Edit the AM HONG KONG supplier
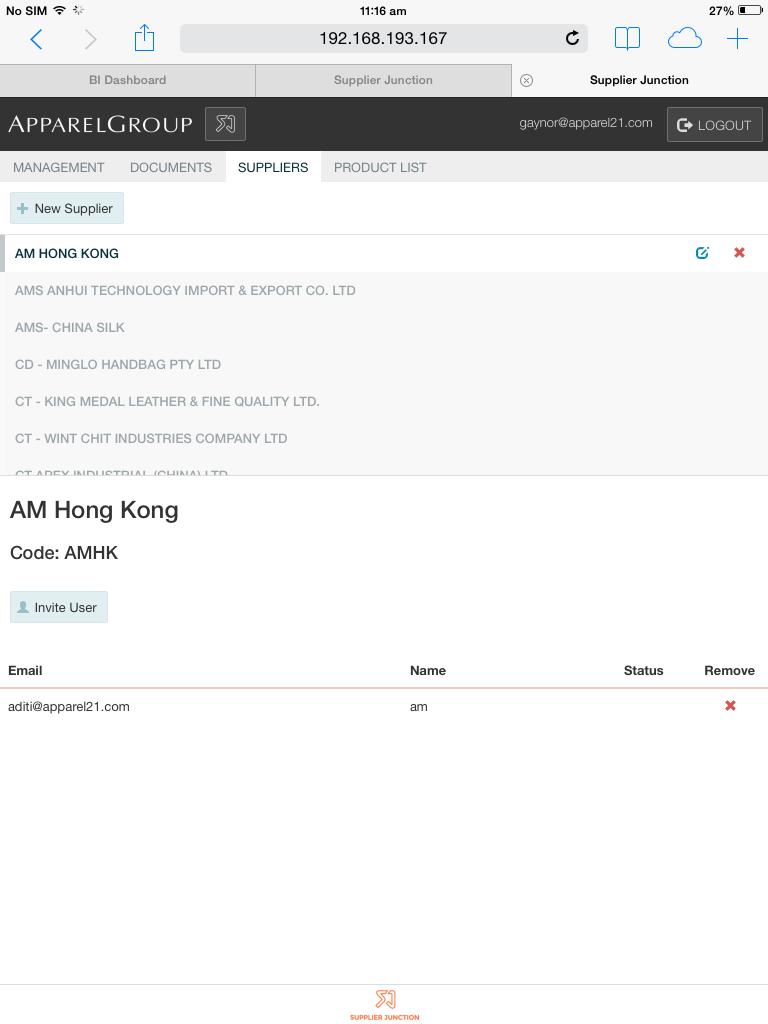 click(702, 253)
